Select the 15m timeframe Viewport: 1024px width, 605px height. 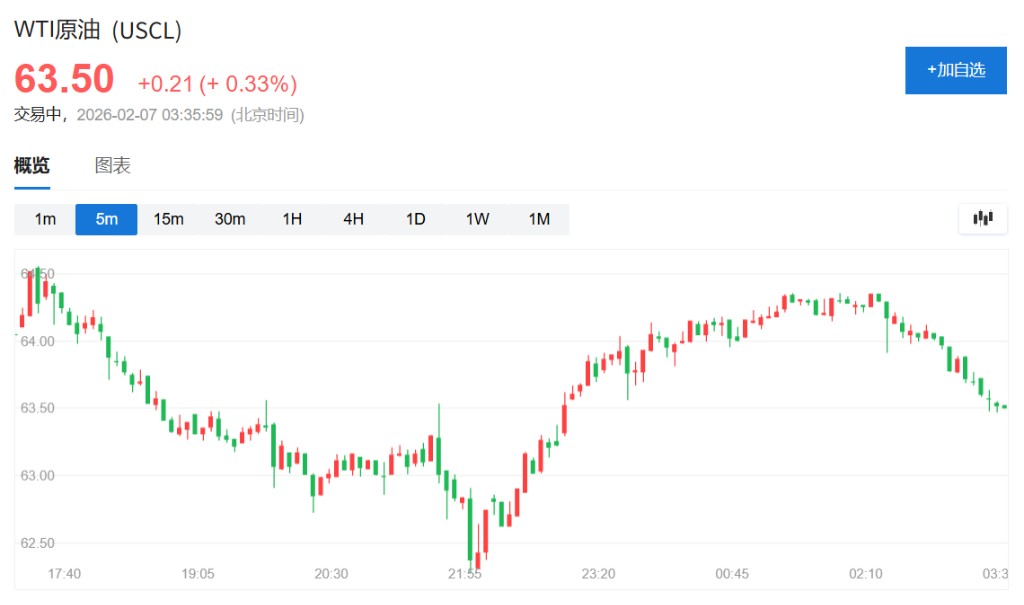click(x=168, y=219)
